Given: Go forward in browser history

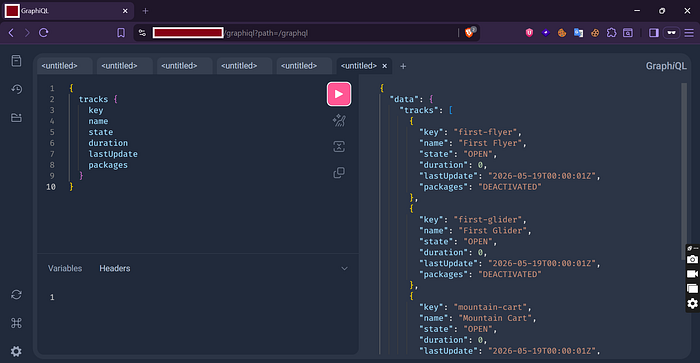Looking at the screenshot, I should point(27,33).
